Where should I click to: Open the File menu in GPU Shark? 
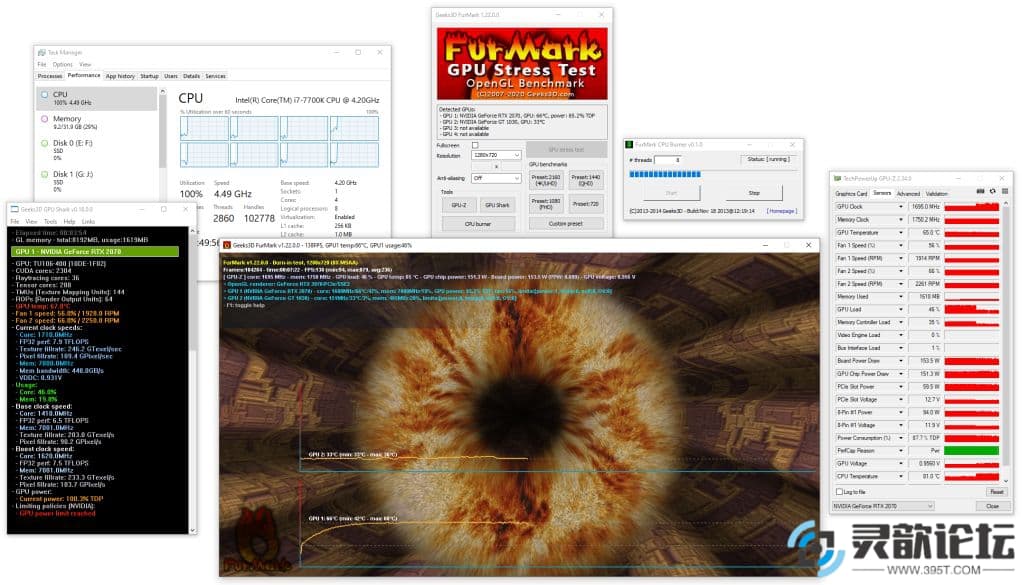15,222
